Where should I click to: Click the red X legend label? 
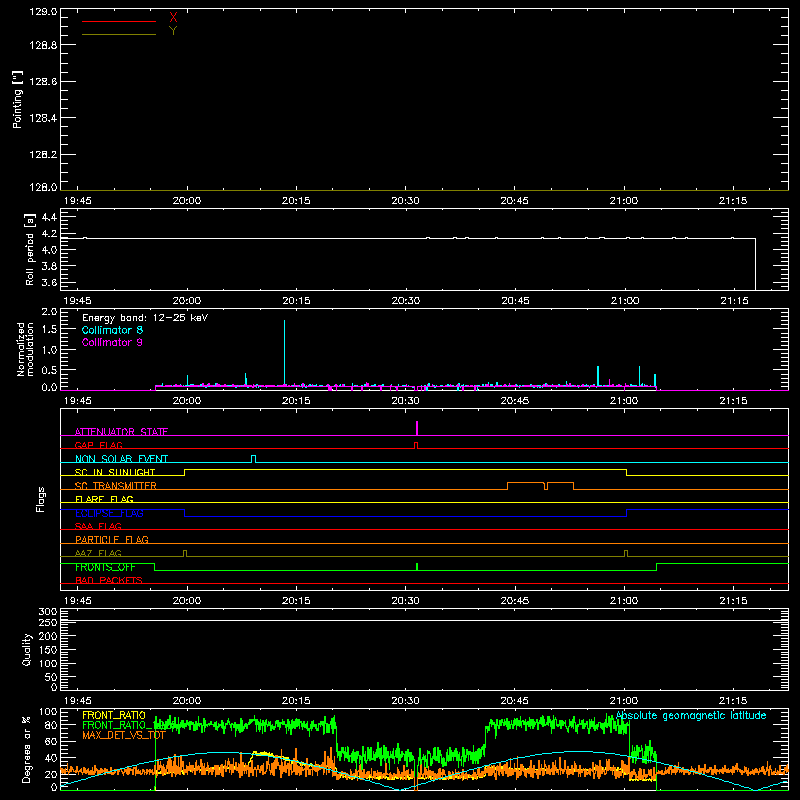tap(173, 18)
